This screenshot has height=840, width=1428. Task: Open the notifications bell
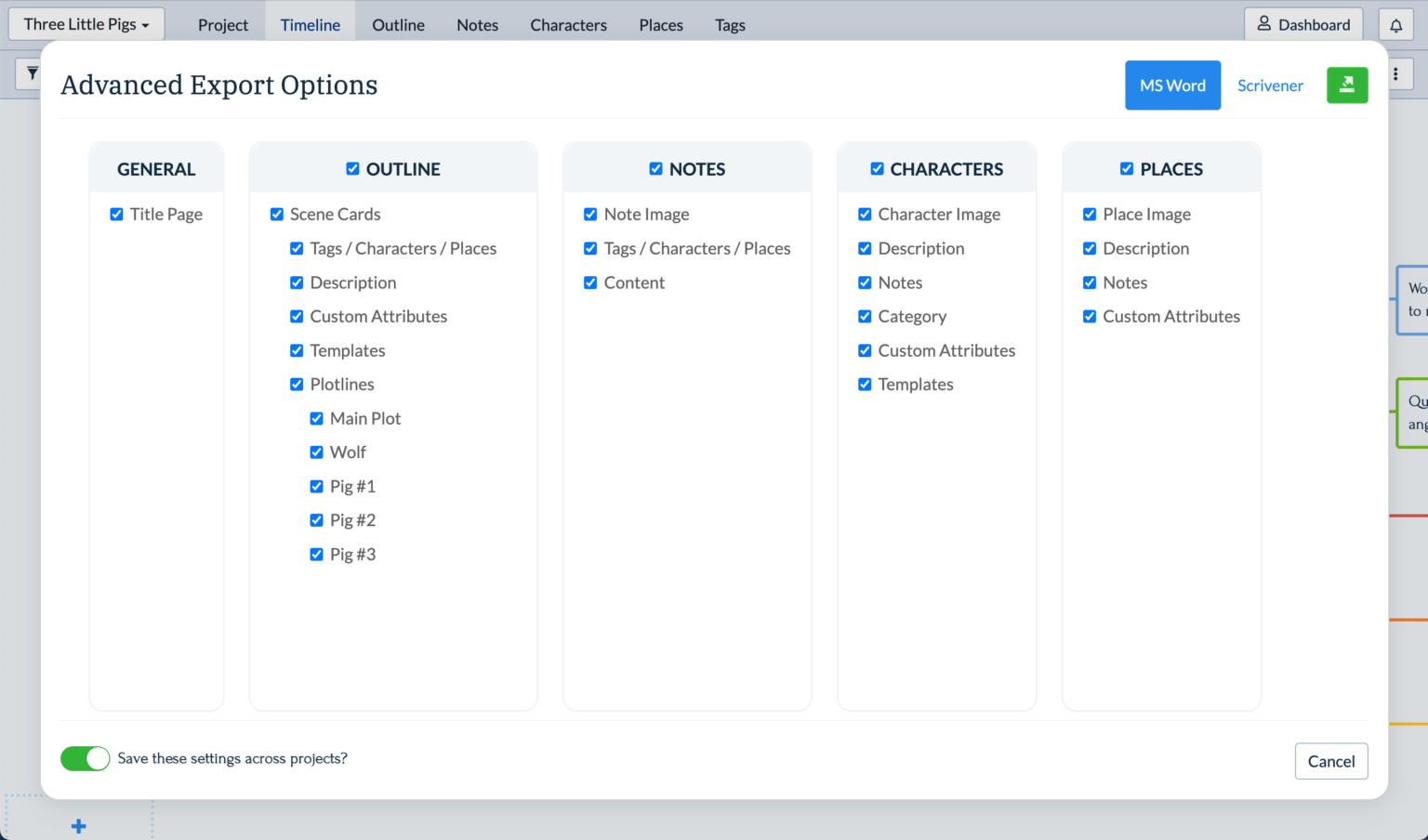pos(1395,24)
